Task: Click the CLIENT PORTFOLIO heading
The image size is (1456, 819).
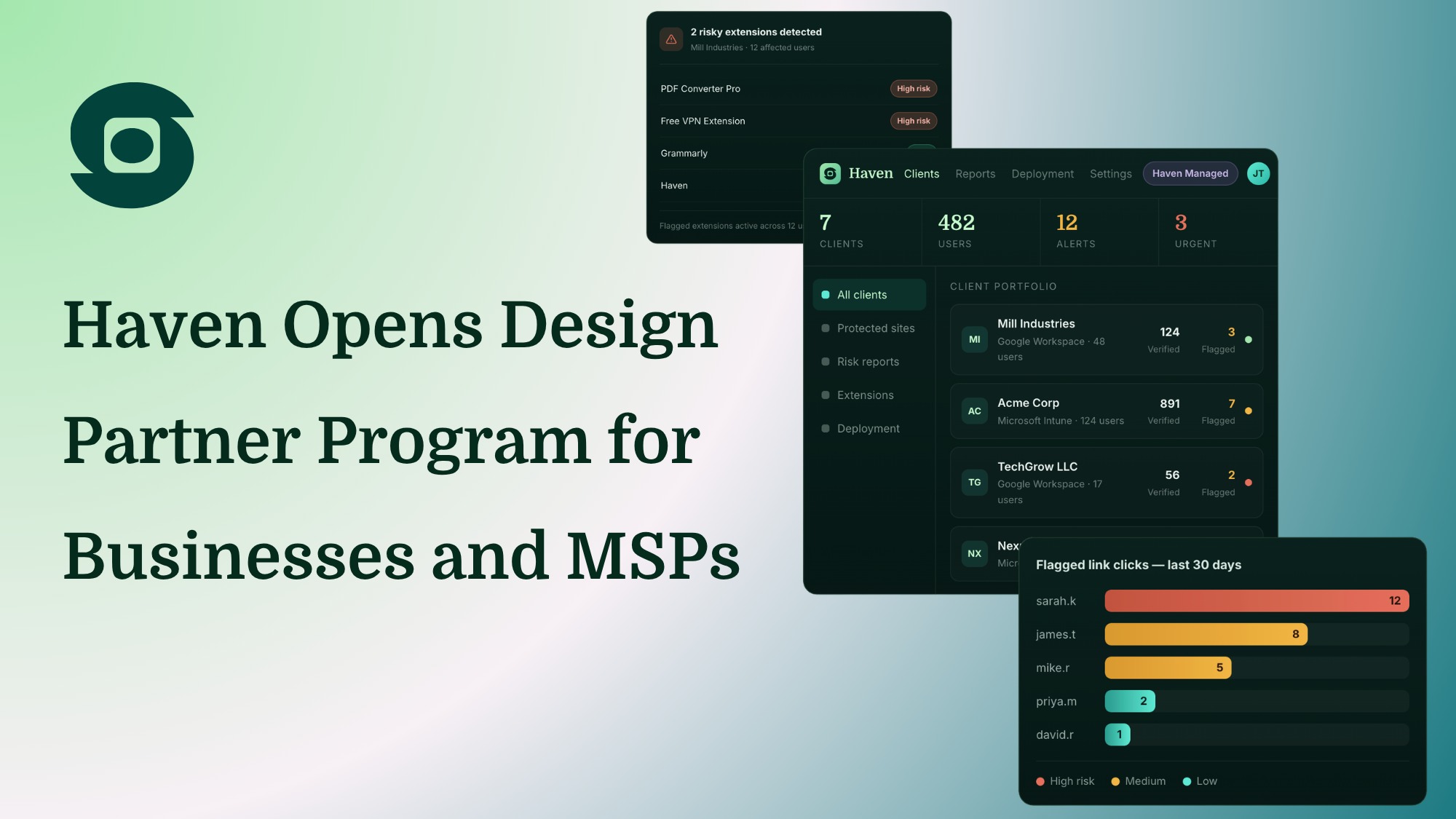Action: 1003,286
